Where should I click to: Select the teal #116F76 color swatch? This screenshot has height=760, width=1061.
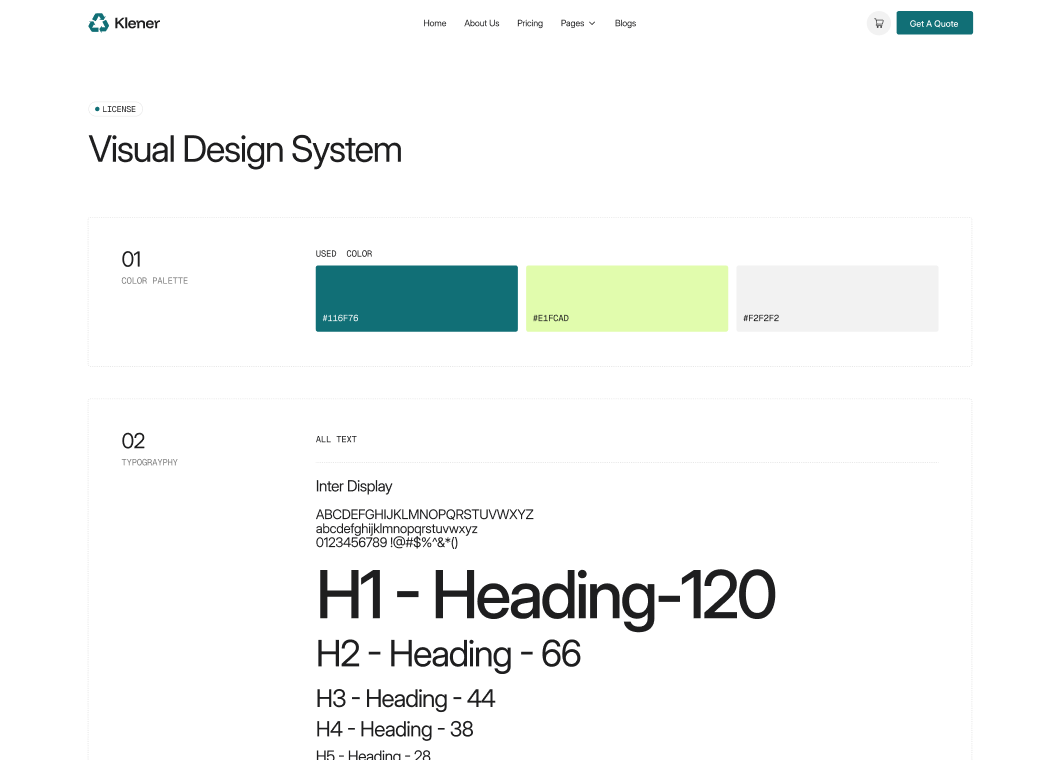(417, 298)
